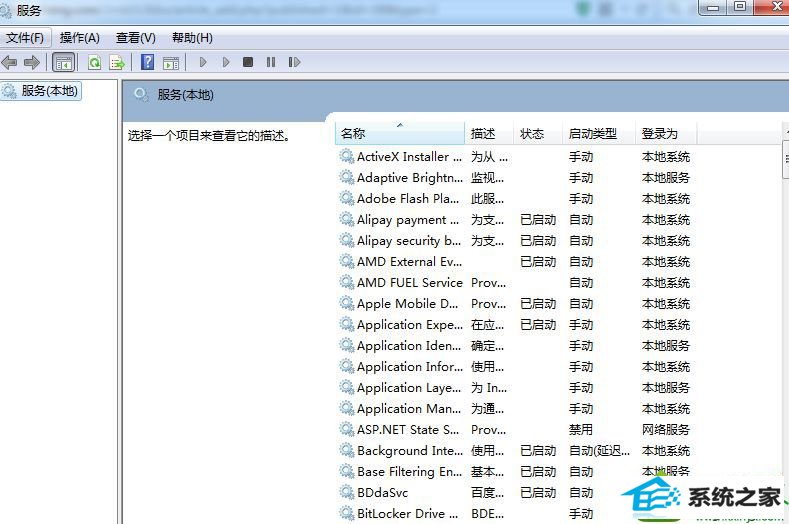Image resolution: width=789 pixels, height=524 pixels.
Task: Select the BitLocker Drive service name
Action: click(408, 514)
